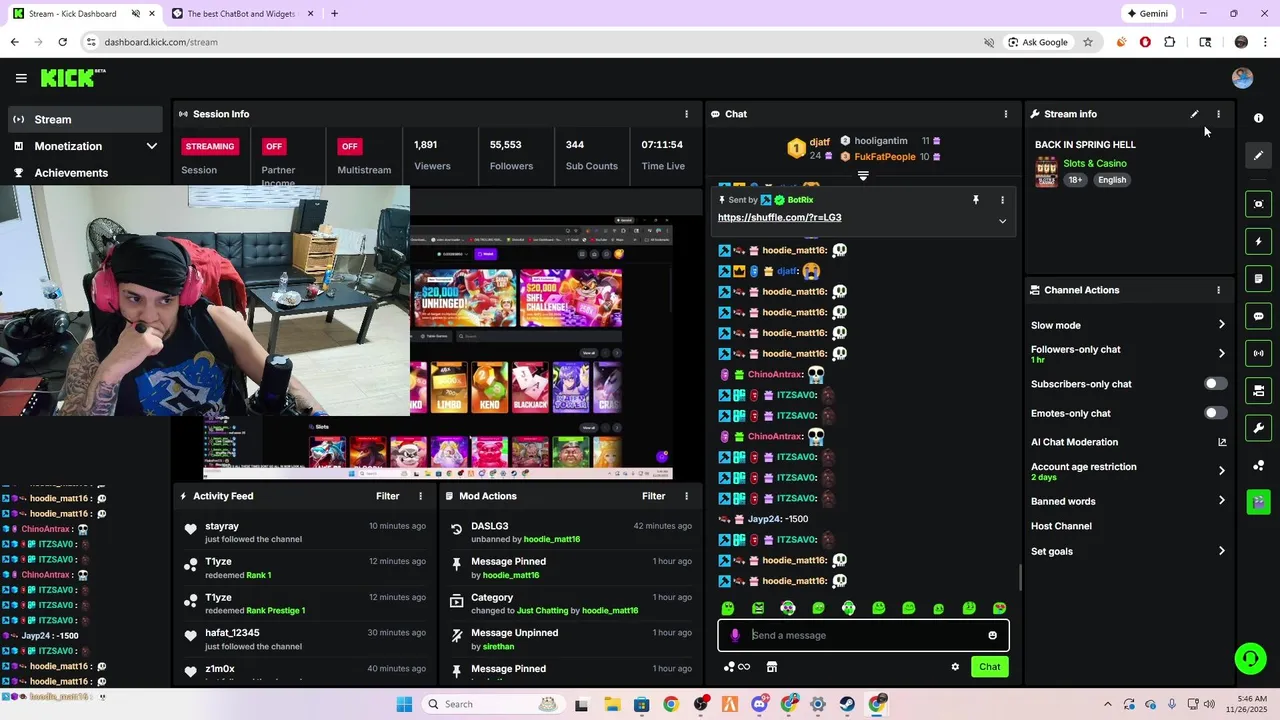The width and height of the screenshot is (1280, 720).
Task: Toggle the Multistream OFF badge
Action: [349, 146]
